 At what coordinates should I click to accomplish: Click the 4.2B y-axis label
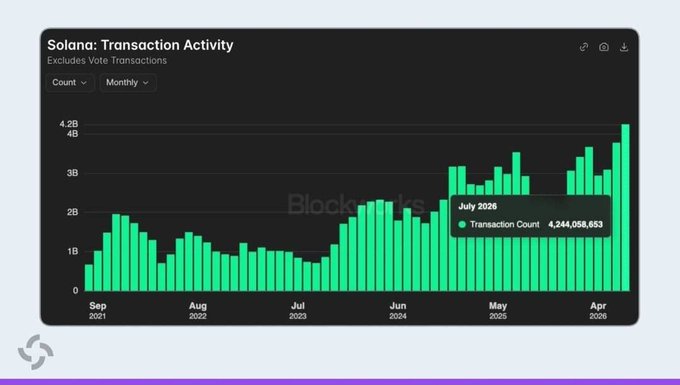point(69,124)
